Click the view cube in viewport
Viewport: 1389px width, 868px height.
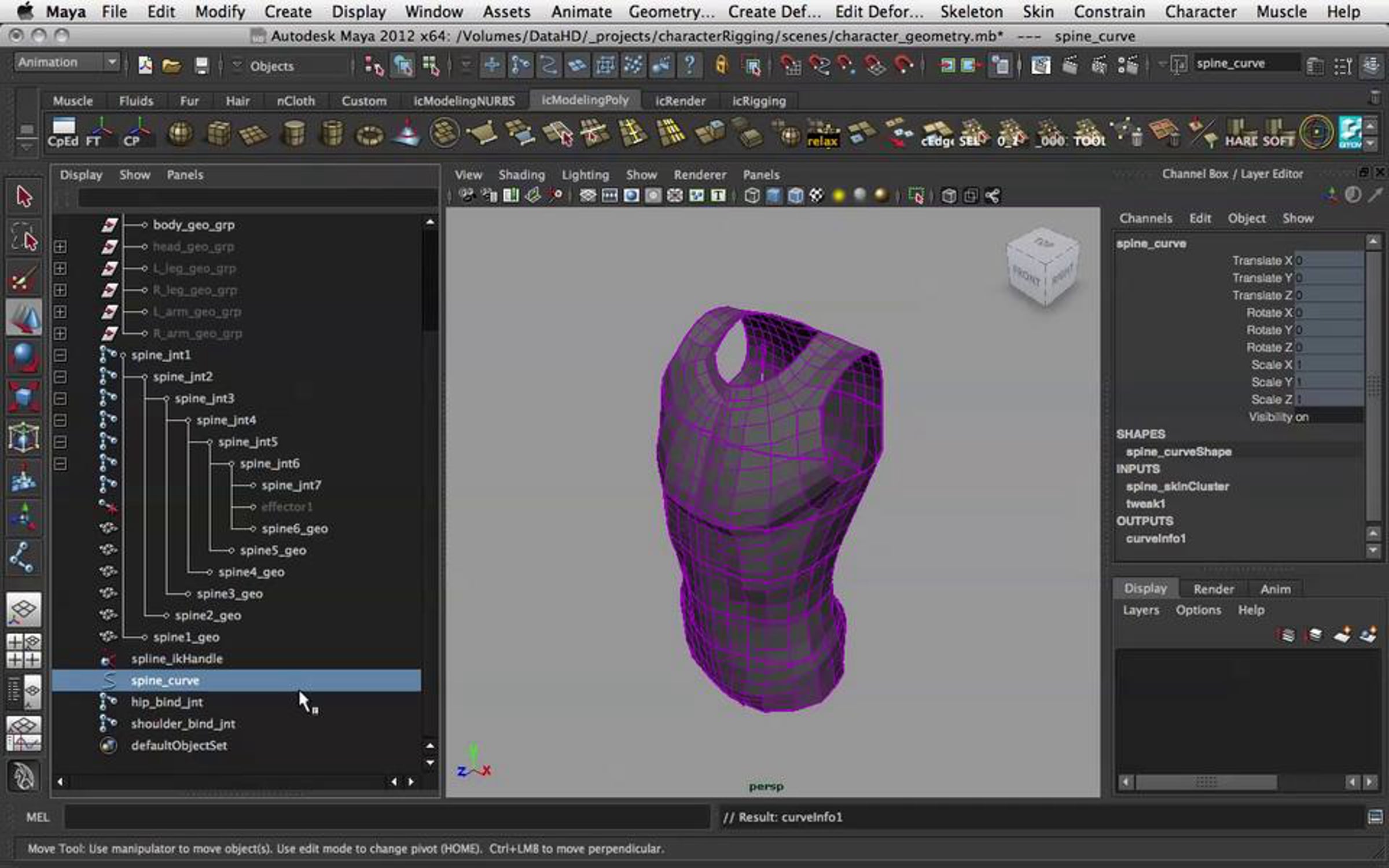coord(1043,266)
